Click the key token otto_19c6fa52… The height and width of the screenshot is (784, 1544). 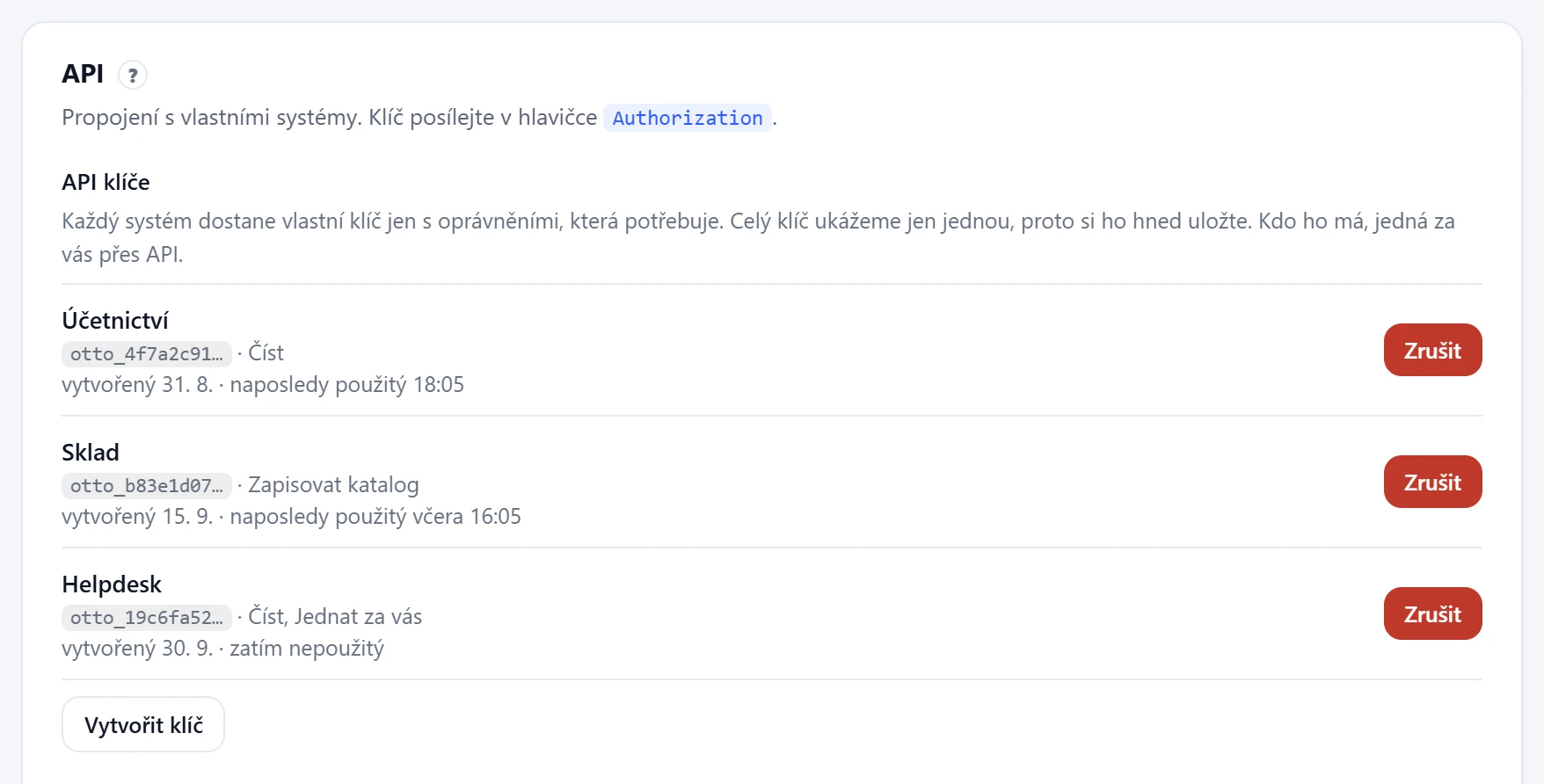(147, 617)
